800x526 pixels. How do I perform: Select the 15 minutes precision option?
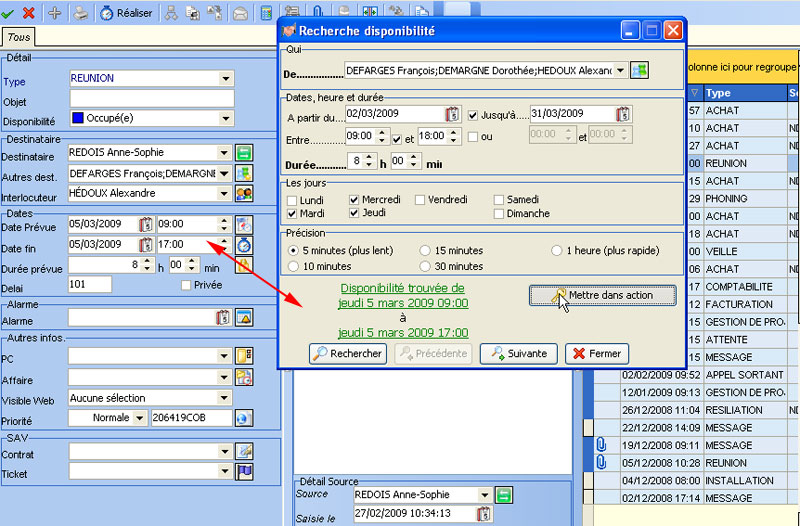coord(425,250)
